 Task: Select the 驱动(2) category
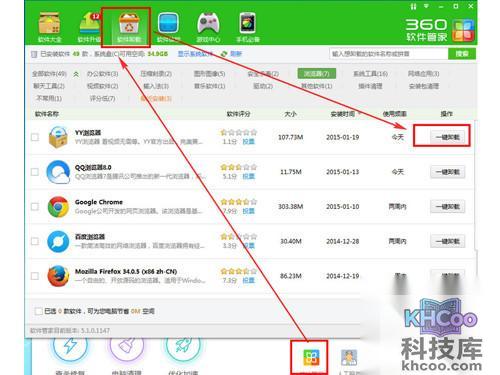(x=263, y=86)
